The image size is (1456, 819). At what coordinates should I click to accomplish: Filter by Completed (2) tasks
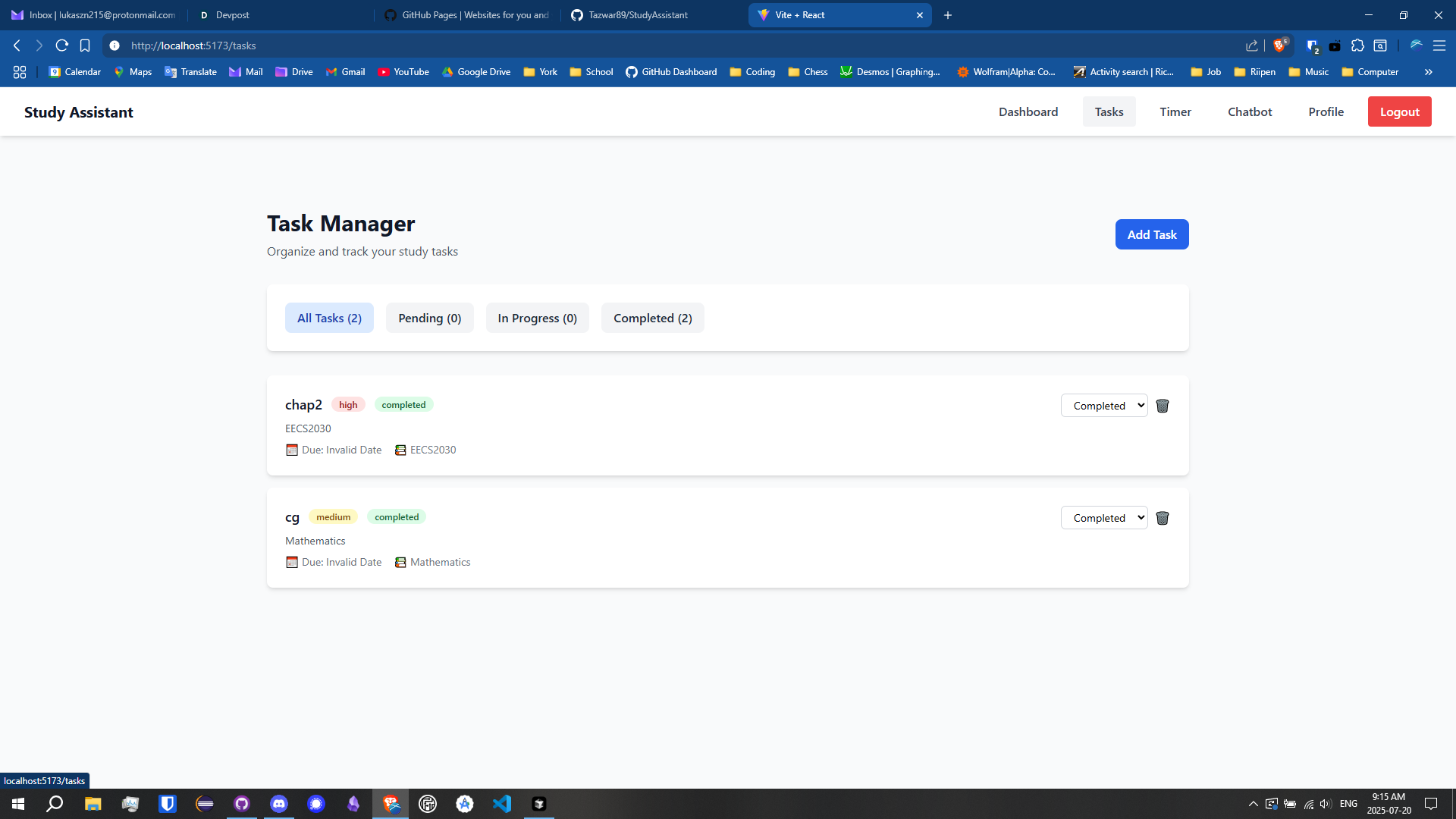652,318
